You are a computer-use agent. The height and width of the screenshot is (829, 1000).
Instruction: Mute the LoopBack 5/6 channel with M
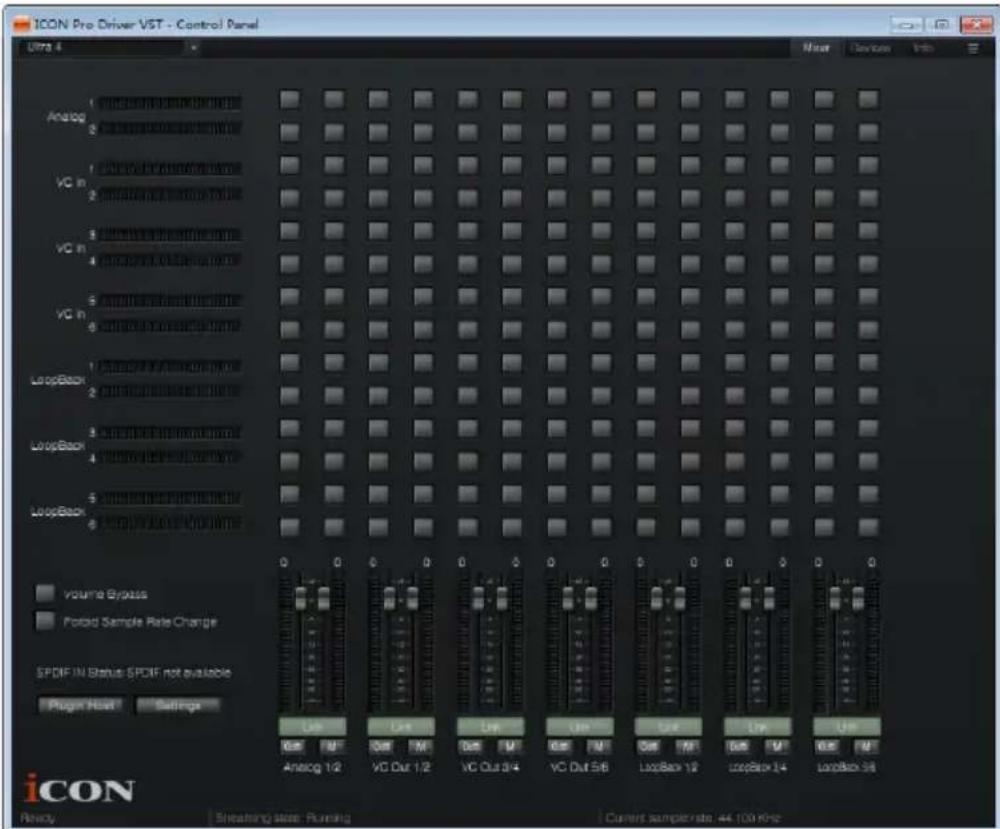pos(865,746)
